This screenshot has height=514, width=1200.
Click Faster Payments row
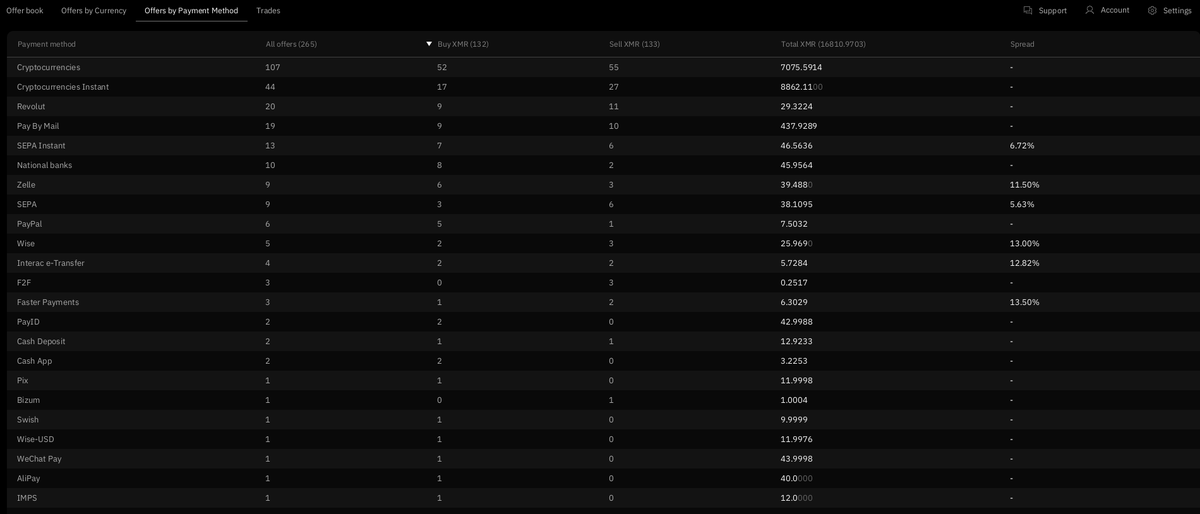(x=603, y=302)
